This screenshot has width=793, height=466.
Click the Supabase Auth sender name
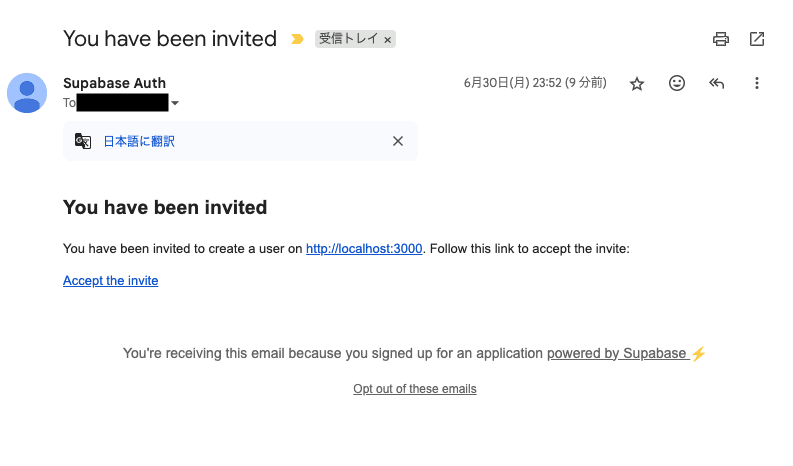tap(114, 83)
